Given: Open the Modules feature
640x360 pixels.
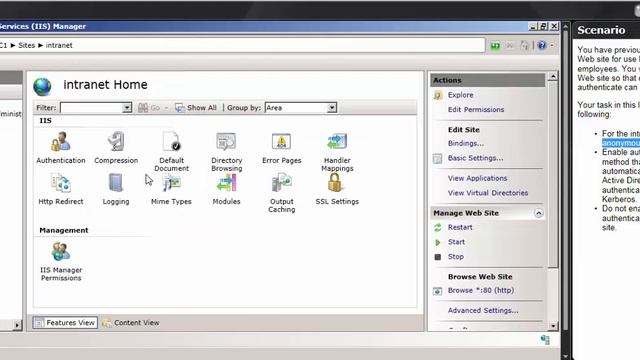Looking at the screenshot, I should [x=227, y=189].
